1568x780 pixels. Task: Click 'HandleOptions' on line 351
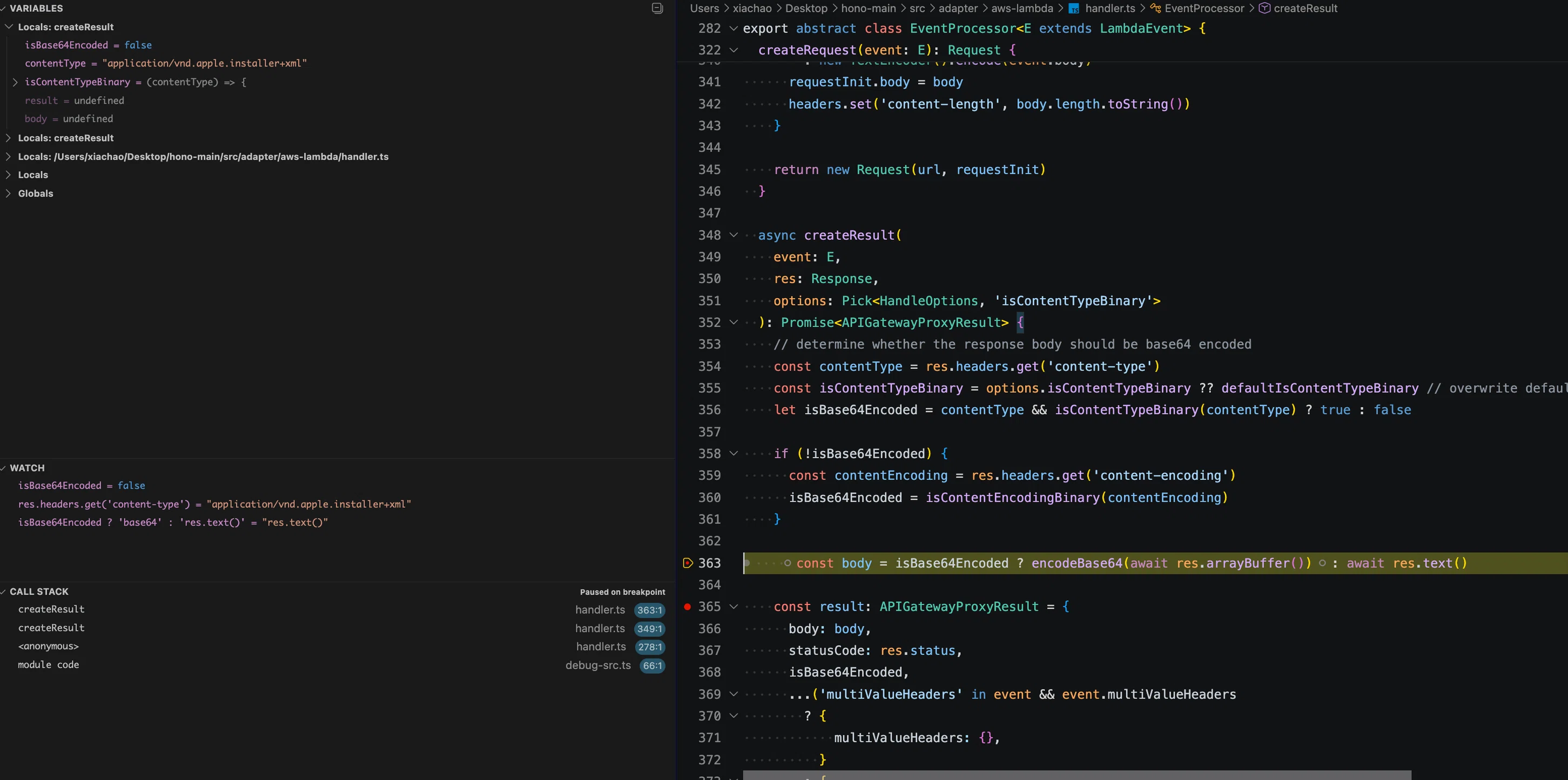pos(928,301)
